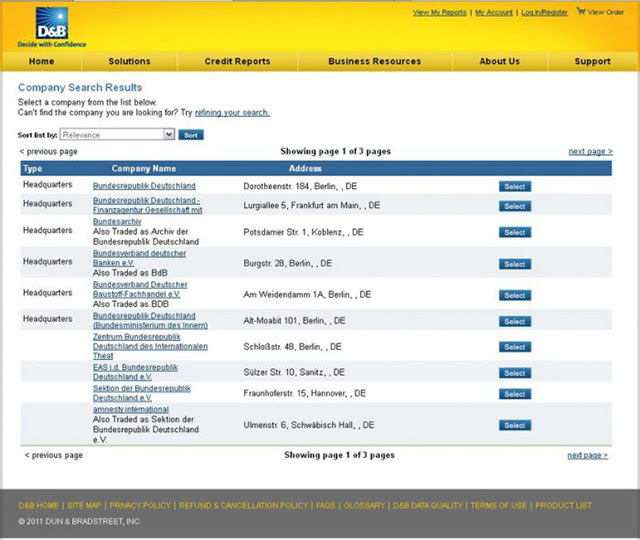Select the amnesty international Schwäbisch Hall entry

tap(514, 425)
